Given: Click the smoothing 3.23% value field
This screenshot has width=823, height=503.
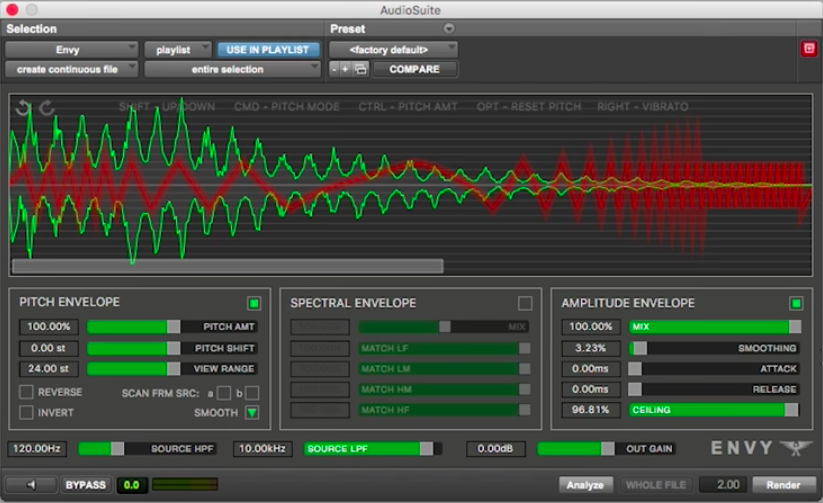Looking at the screenshot, I should point(591,348).
